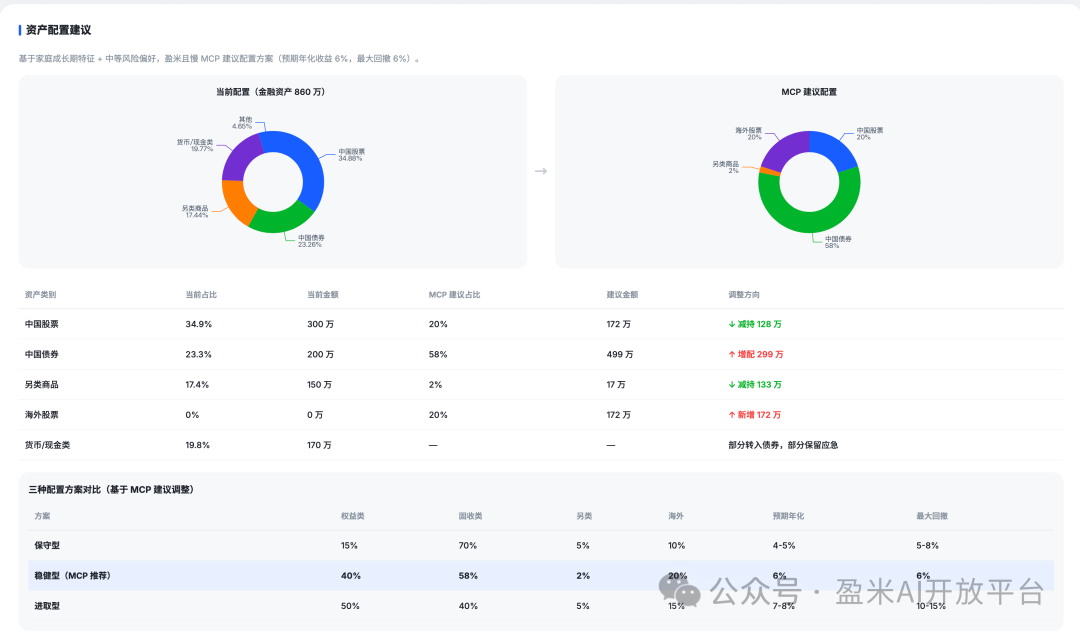
Task: Click the 4-5% expected return cell
Action: (784, 545)
